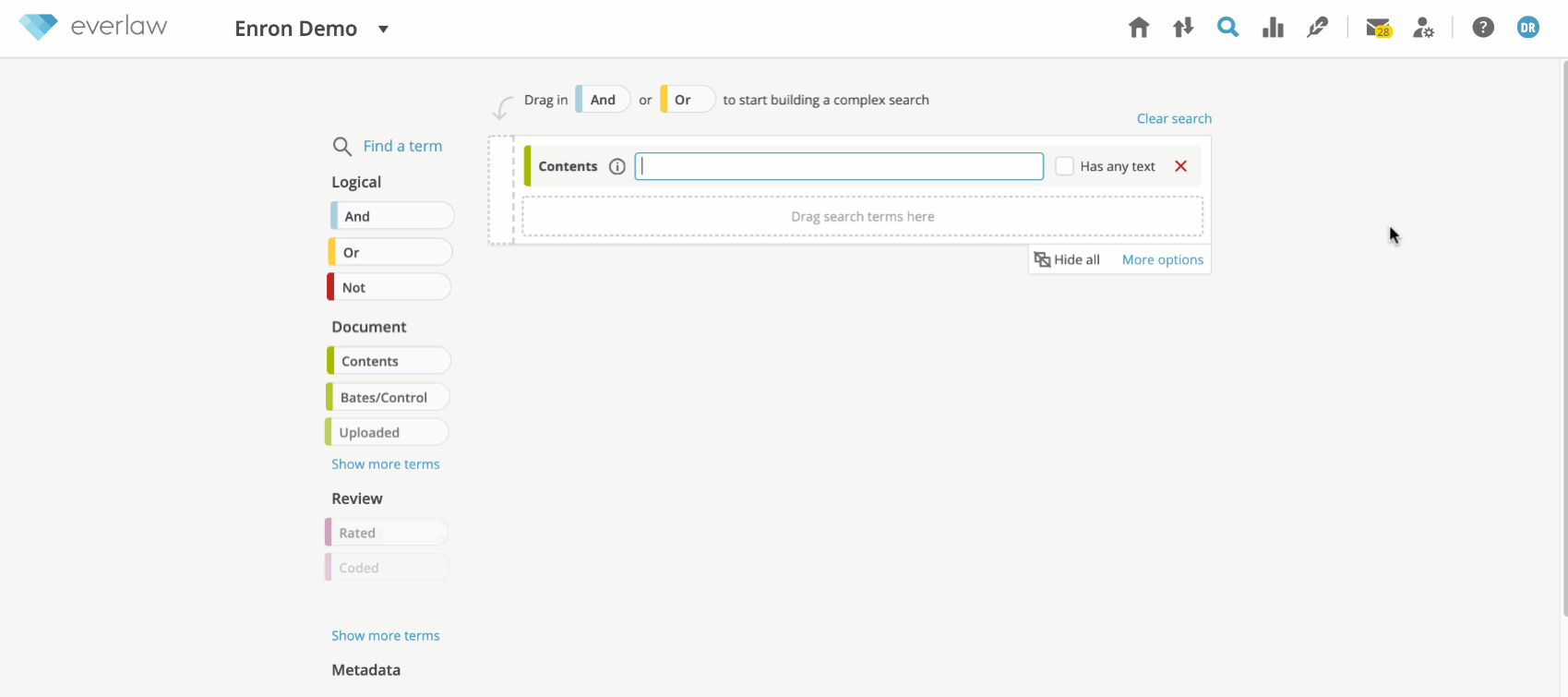This screenshot has width=1568, height=697.
Task: Click the Find a term magnifier icon
Action: click(x=341, y=147)
